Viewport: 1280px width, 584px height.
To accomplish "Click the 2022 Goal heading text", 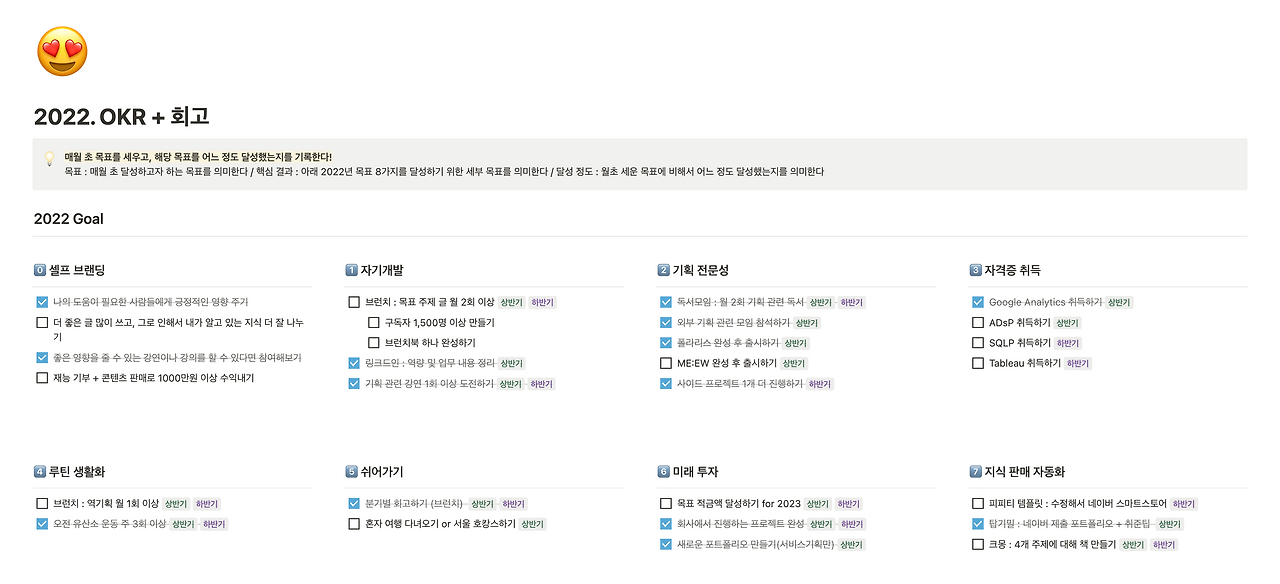I will (70, 218).
